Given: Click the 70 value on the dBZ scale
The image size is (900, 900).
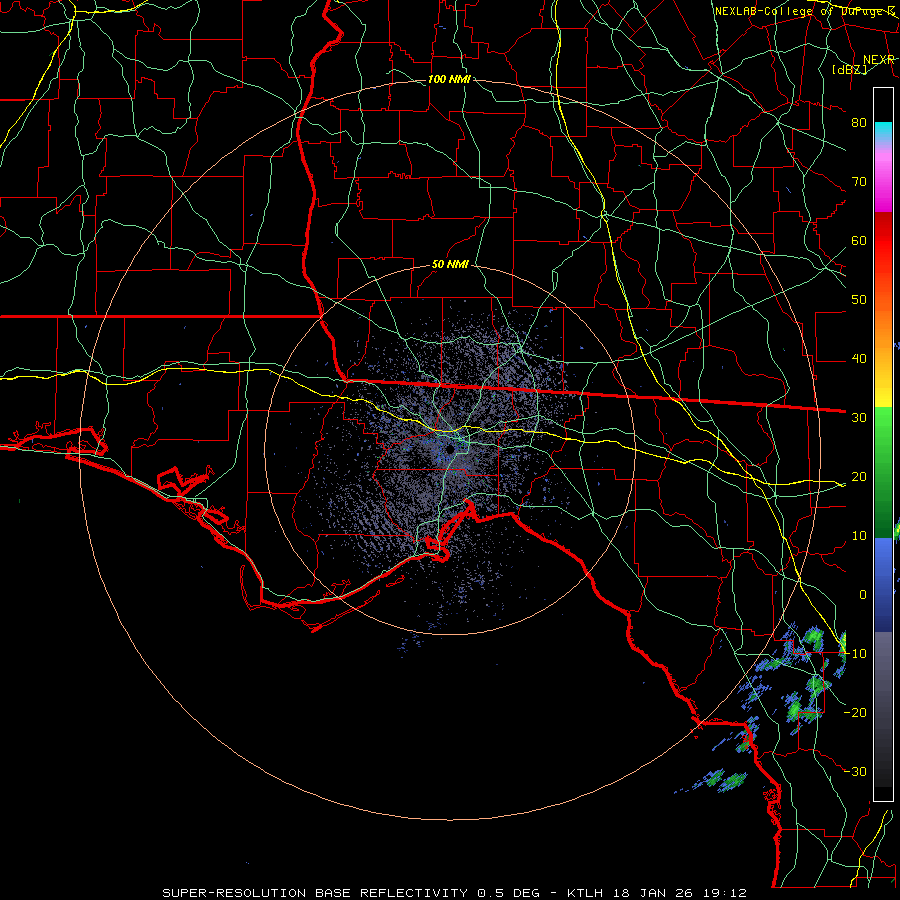Looking at the screenshot, I should 859,181.
